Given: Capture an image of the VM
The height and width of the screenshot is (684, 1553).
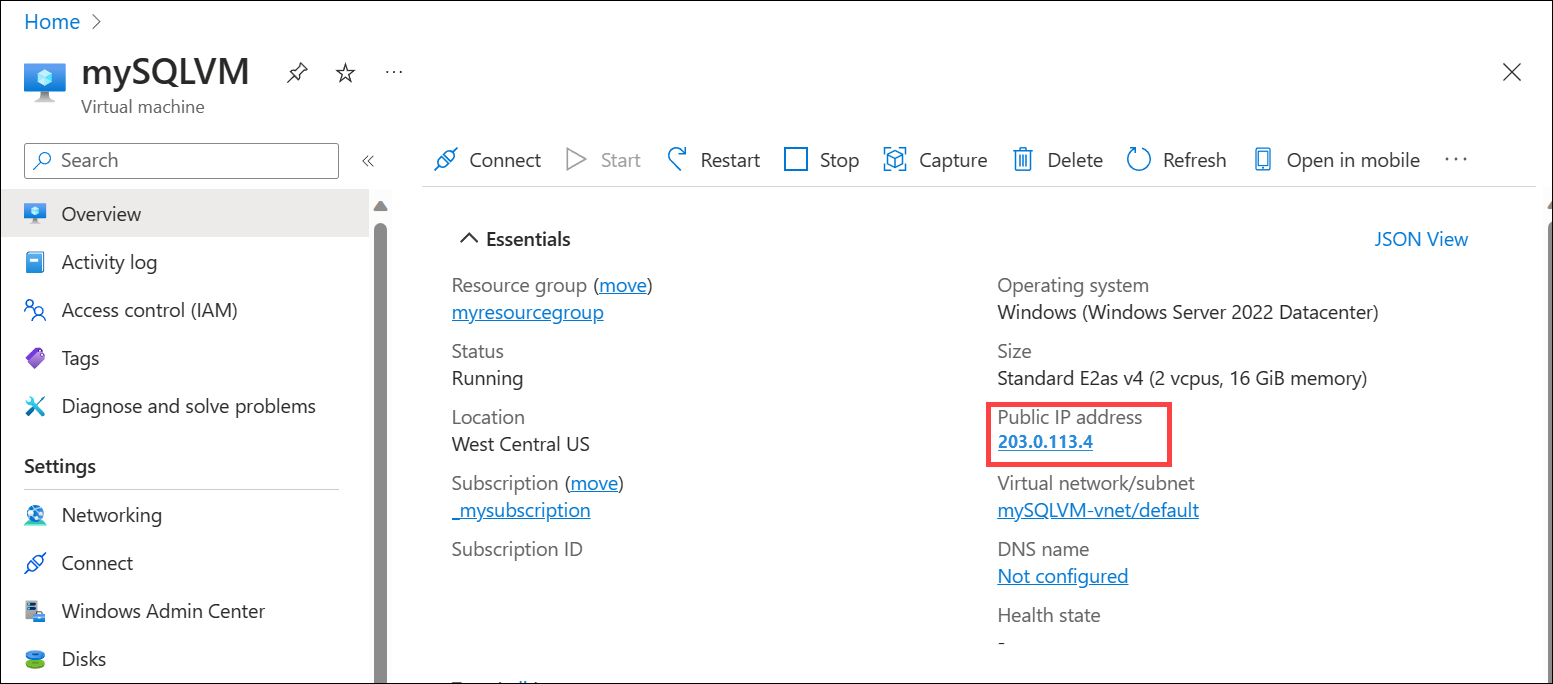Looking at the screenshot, I should point(935,159).
